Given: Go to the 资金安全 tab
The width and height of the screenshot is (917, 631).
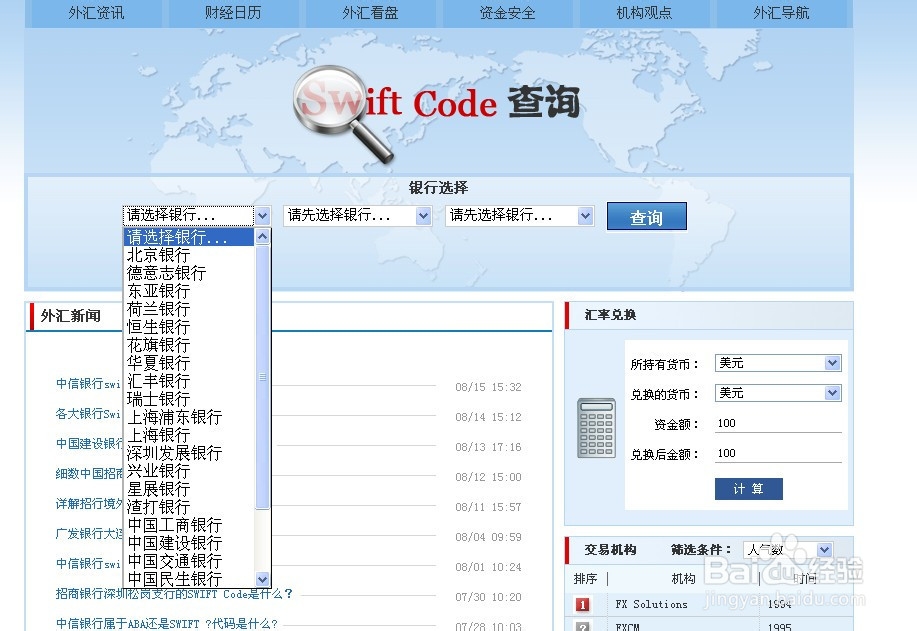Looking at the screenshot, I should click(x=507, y=13).
